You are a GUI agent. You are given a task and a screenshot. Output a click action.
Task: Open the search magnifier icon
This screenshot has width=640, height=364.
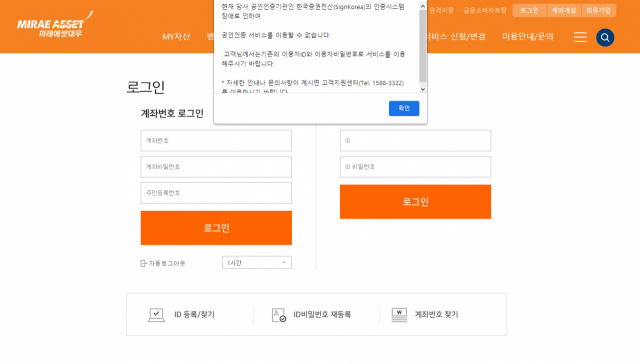point(605,38)
